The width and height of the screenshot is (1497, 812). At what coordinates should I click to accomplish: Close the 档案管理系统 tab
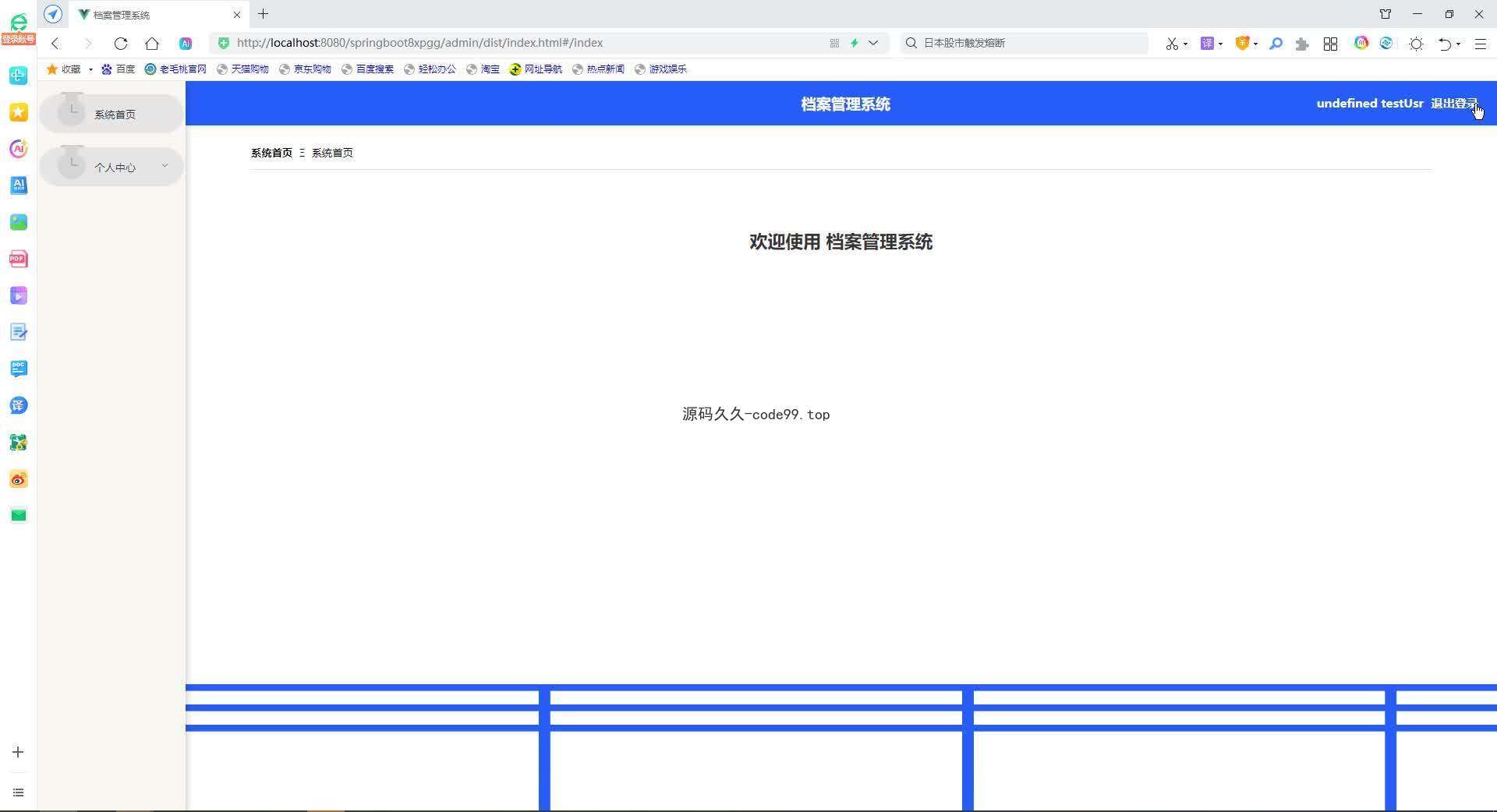click(237, 15)
